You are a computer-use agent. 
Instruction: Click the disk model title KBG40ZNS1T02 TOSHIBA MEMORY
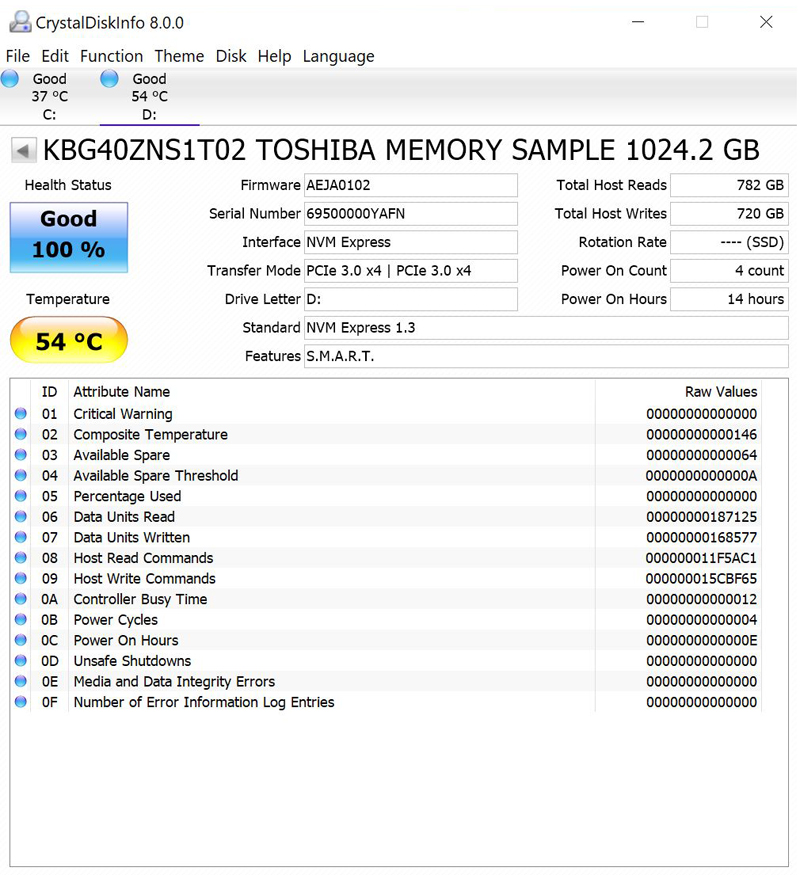tap(401, 150)
